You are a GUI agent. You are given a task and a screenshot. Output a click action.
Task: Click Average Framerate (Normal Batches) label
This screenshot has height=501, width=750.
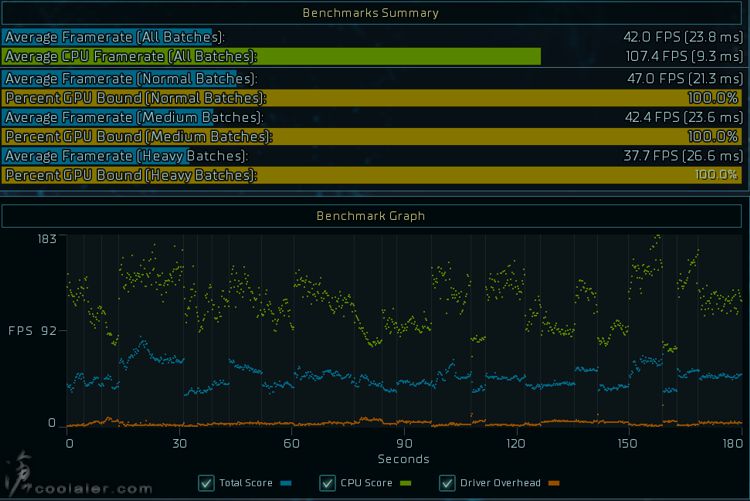(x=131, y=78)
